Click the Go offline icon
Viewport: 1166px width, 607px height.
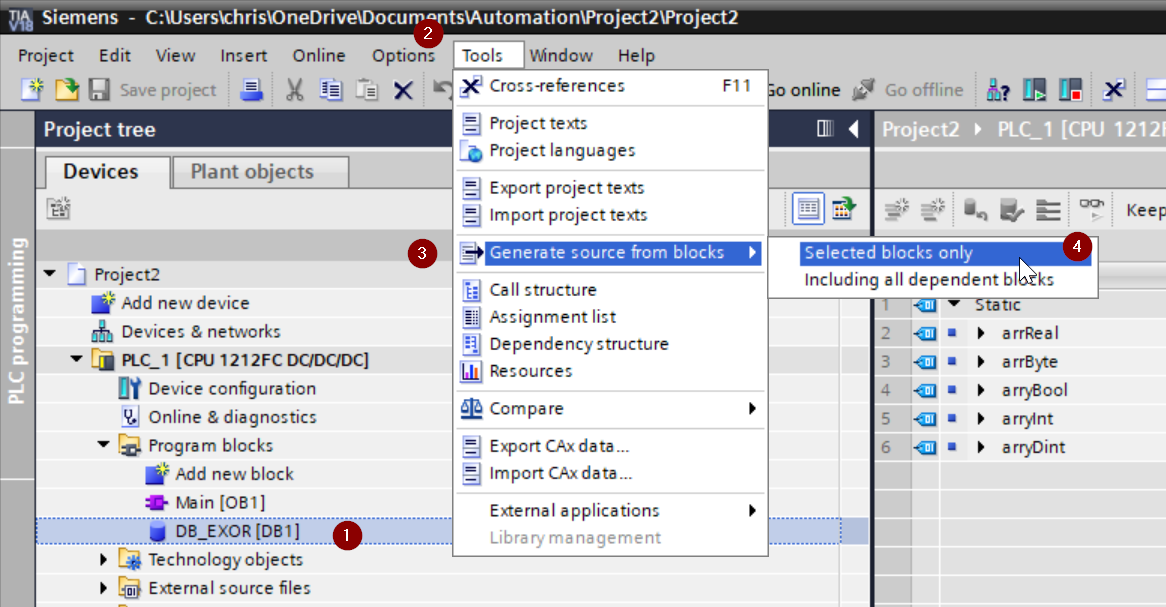(x=863, y=90)
